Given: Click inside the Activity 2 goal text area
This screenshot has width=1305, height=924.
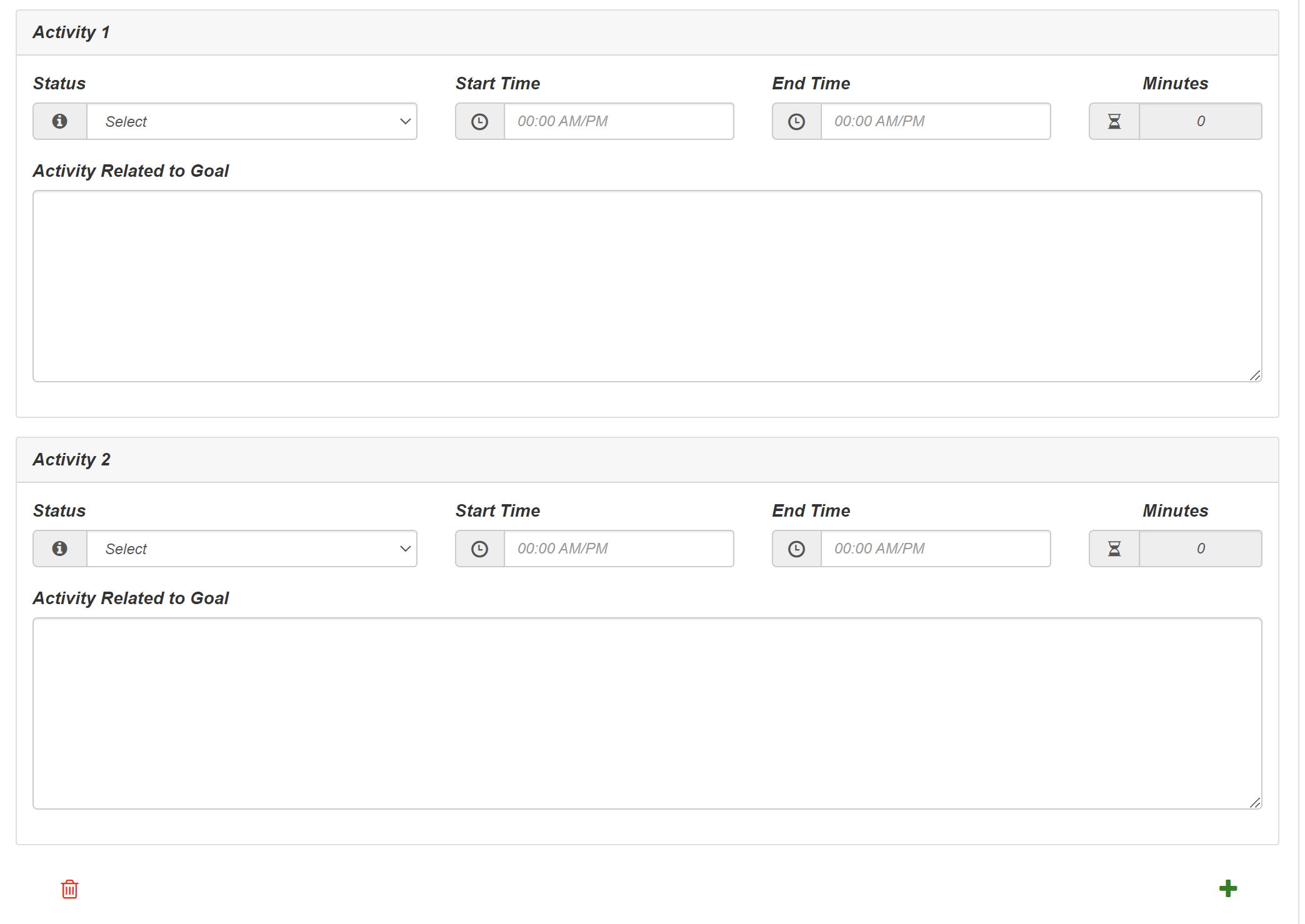Looking at the screenshot, I should (x=647, y=712).
